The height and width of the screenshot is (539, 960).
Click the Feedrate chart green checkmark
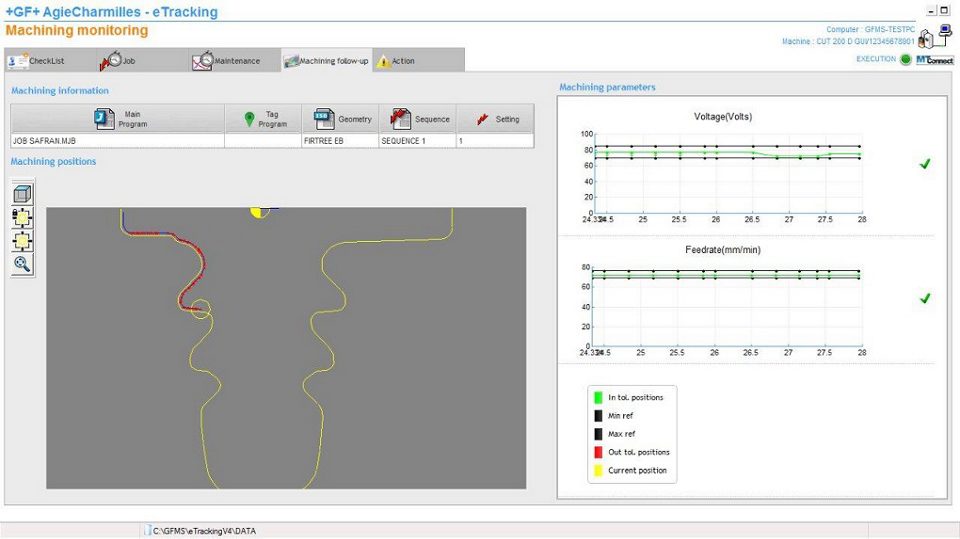[x=925, y=298]
